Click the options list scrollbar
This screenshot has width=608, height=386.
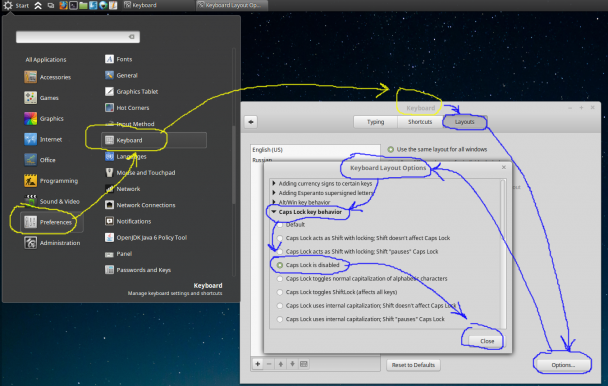(x=503, y=254)
